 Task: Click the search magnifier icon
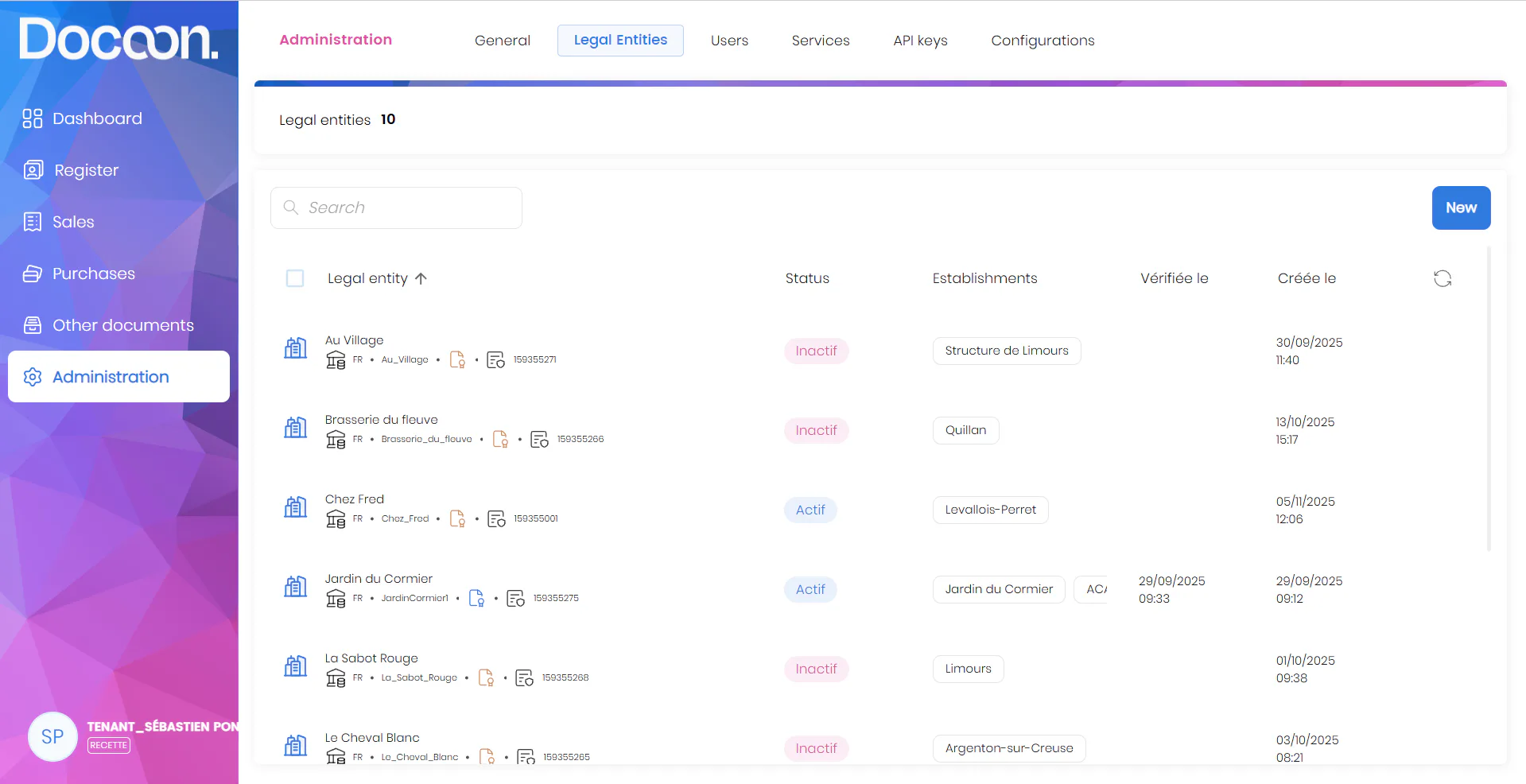291,208
